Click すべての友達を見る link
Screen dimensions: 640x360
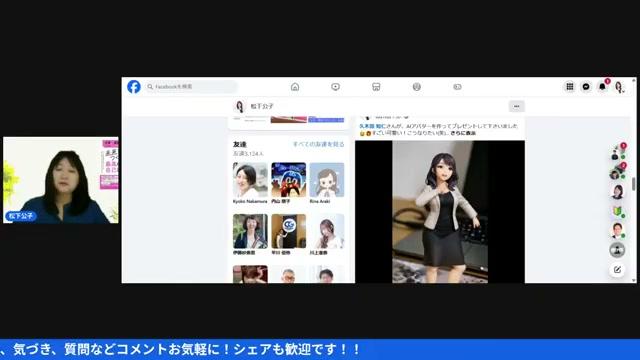click(318, 144)
